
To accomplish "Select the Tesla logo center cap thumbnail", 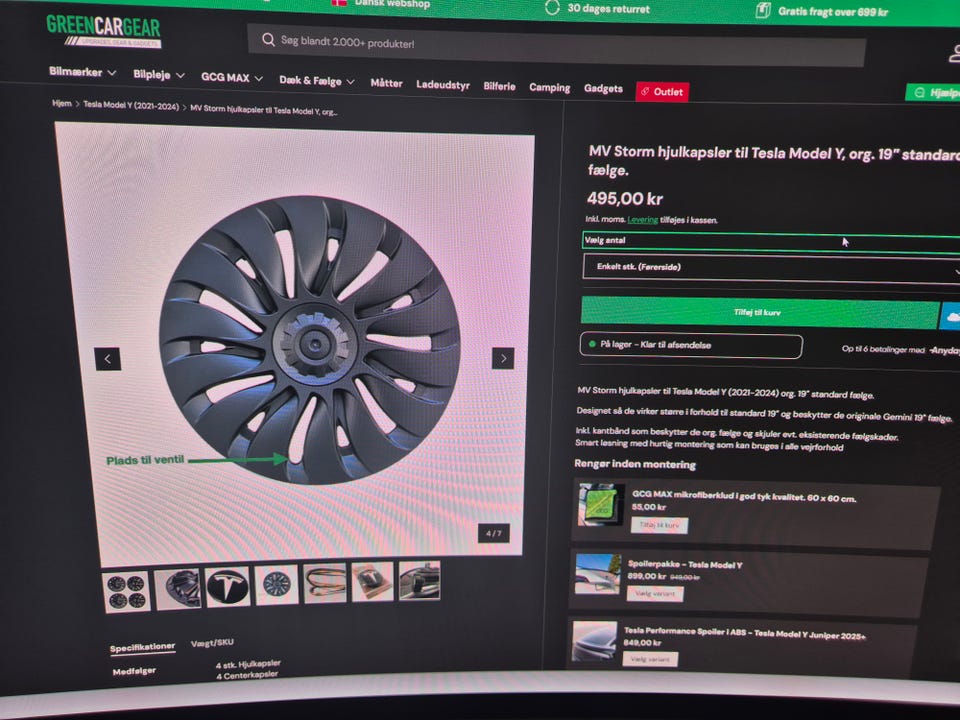I will (x=228, y=586).
